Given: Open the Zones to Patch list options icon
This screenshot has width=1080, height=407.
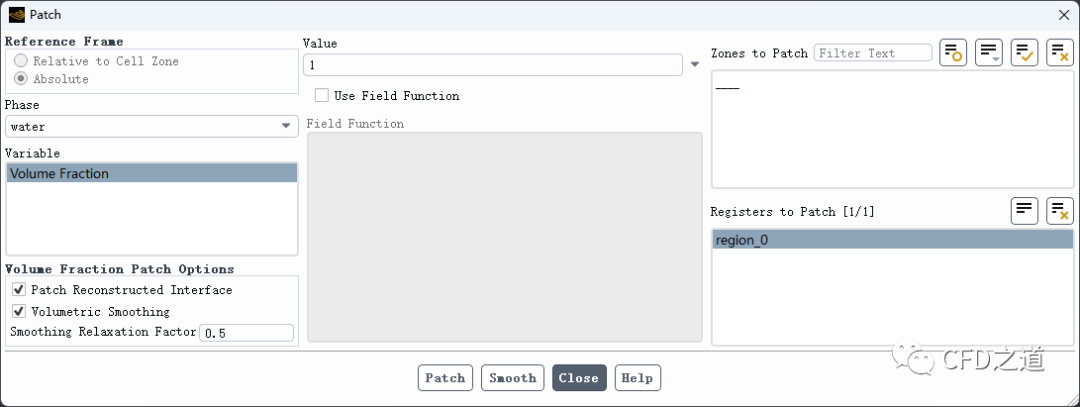Looking at the screenshot, I should point(989,53).
